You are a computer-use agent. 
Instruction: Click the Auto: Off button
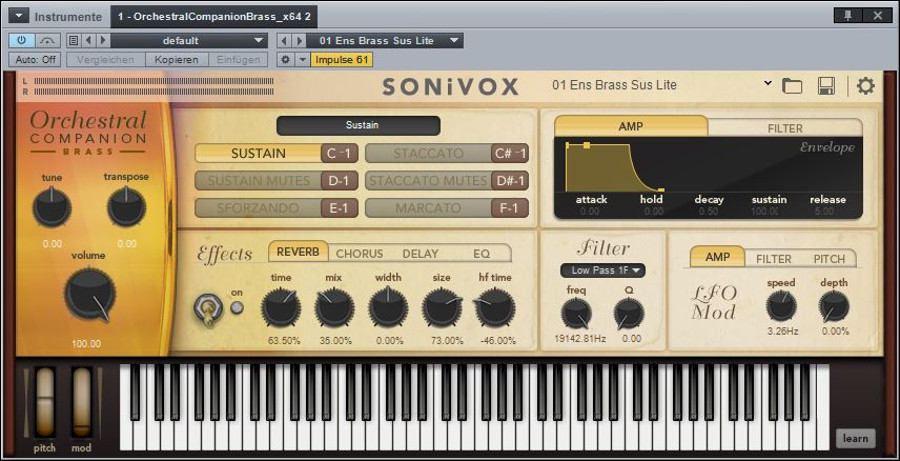tap(34, 59)
